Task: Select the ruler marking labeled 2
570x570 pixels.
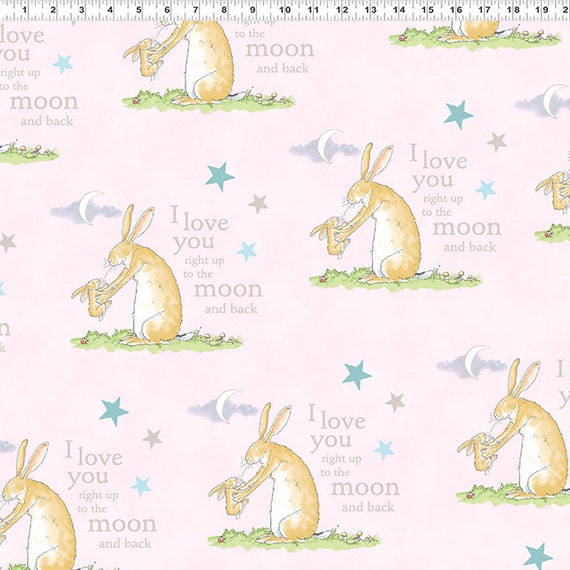Action: click(x=53, y=9)
